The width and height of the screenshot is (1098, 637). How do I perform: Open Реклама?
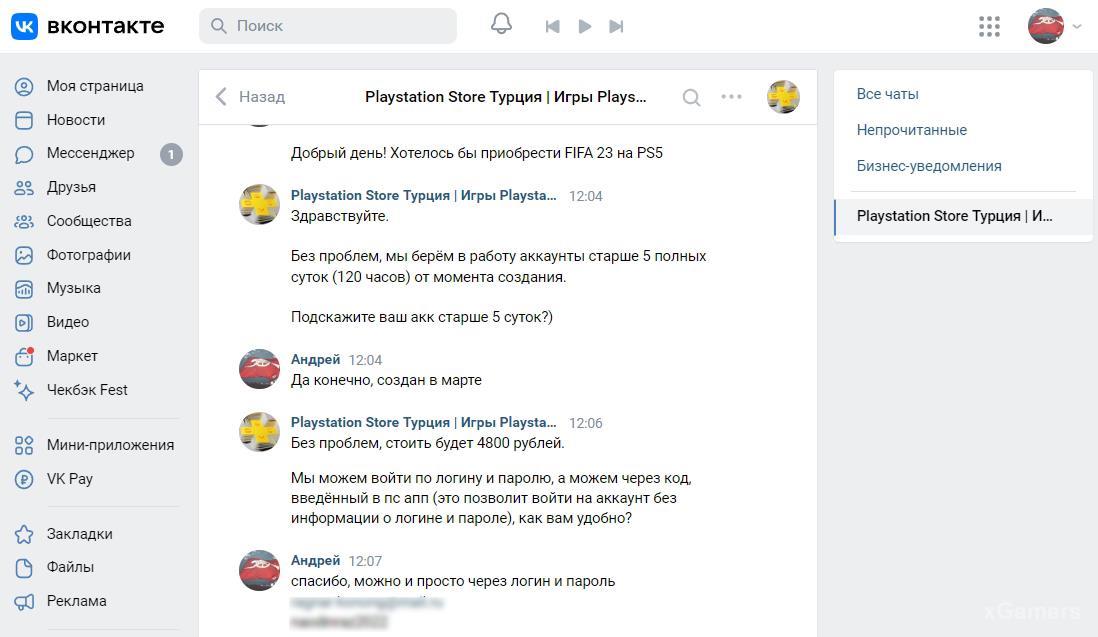77,601
